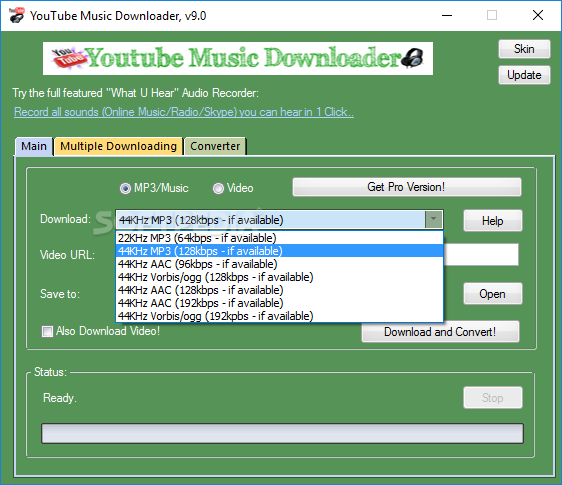This screenshot has width=562, height=485.
Task: Choose 44KHz AAC (96kbps) option
Action: coord(280,264)
